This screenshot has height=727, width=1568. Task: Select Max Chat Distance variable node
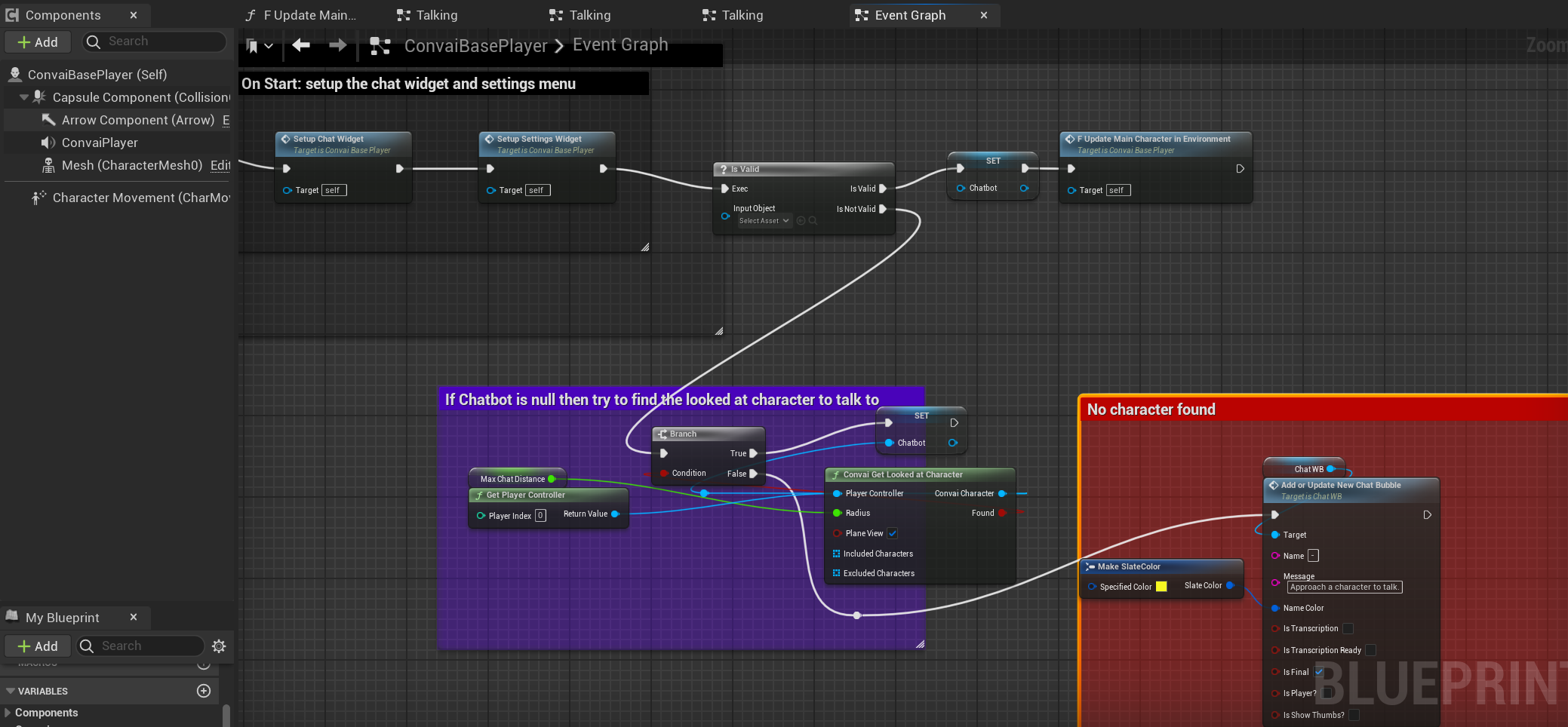point(517,479)
